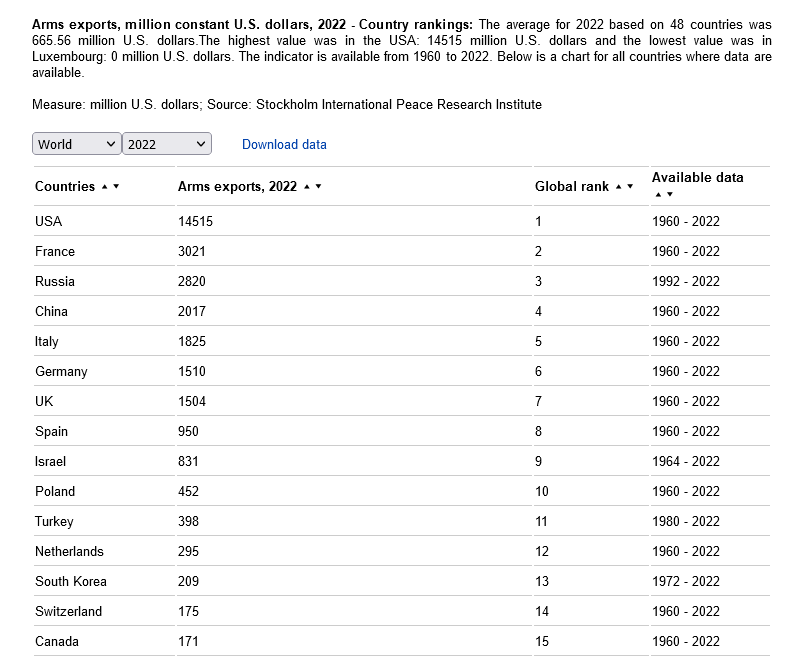Image resolution: width=811 pixels, height=663 pixels.
Task: Open the World region dropdown
Action: click(77, 144)
